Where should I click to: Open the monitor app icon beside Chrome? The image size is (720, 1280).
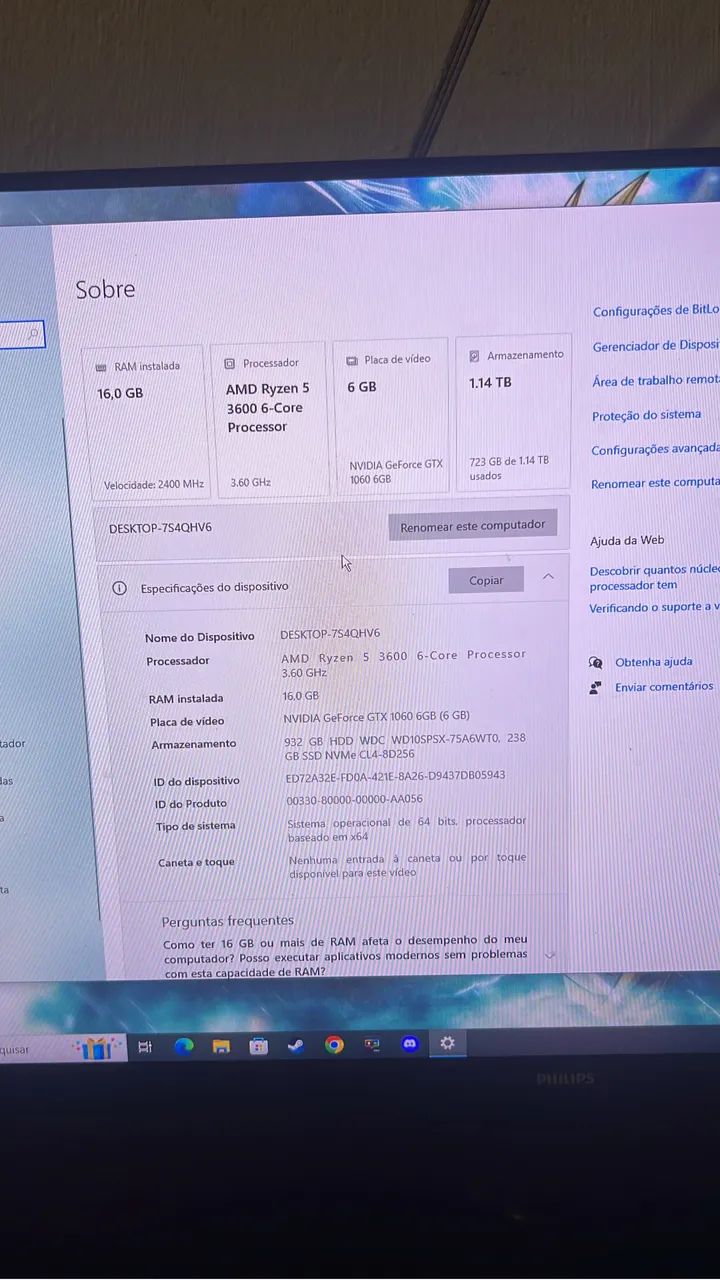click(x=372, y=1045)
